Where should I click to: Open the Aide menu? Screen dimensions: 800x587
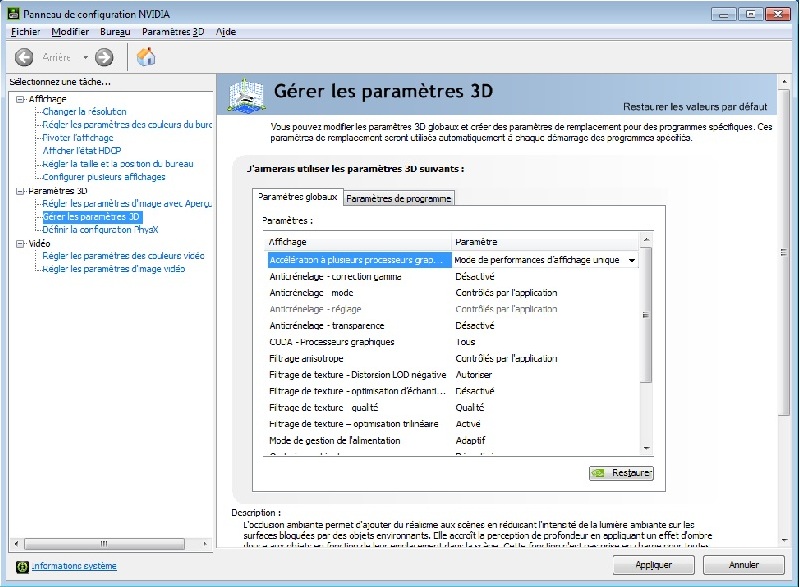[x=226, y=32]
